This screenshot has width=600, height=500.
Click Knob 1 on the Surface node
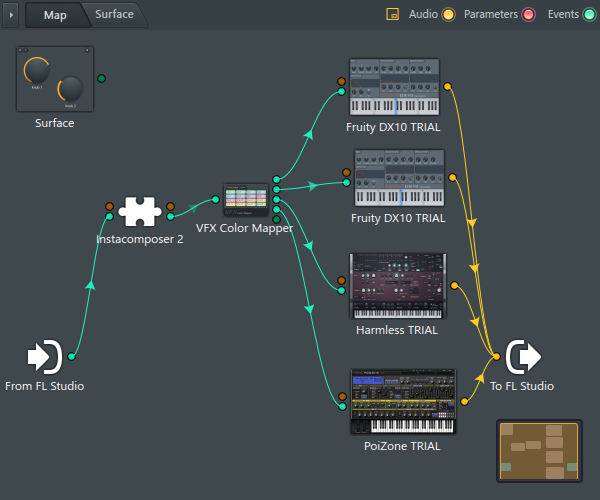point(37,71)
